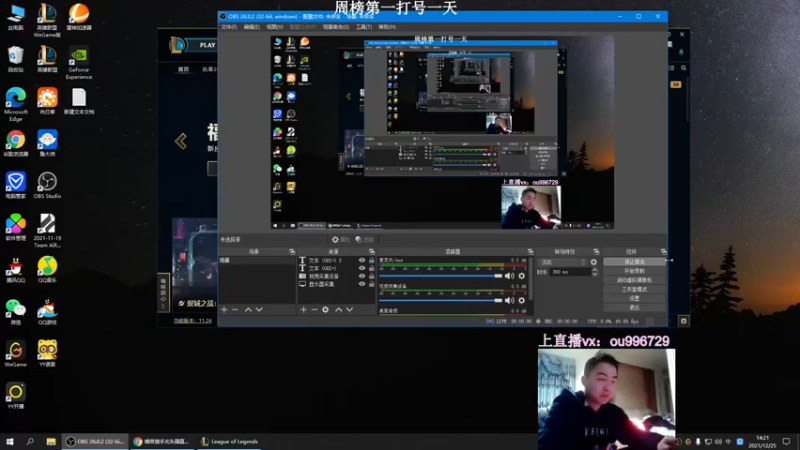Open QQ Music desktop shortcut

tap(47, 269)
